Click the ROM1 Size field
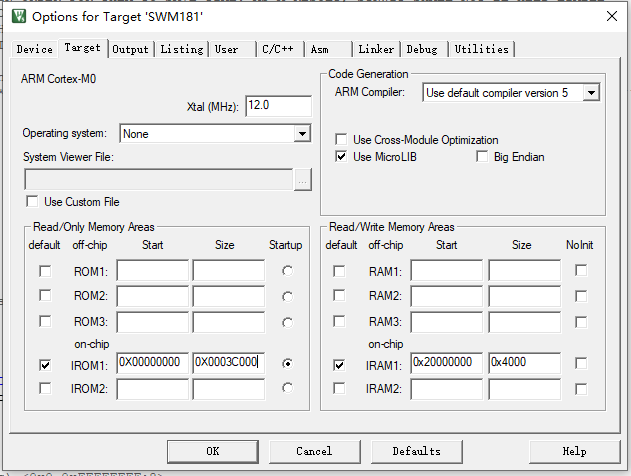The height and width of the screenshot is (476, 631). coord(229,270)
